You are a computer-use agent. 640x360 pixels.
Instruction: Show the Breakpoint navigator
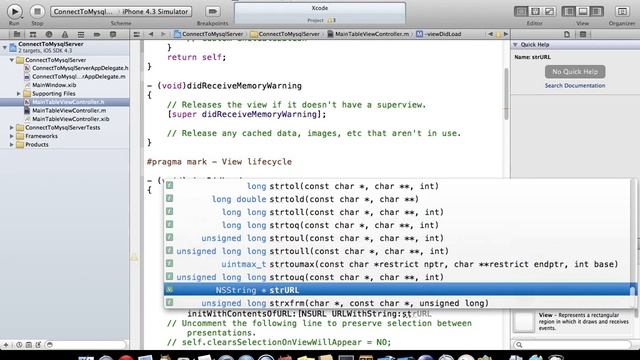[x=97, y=34]
